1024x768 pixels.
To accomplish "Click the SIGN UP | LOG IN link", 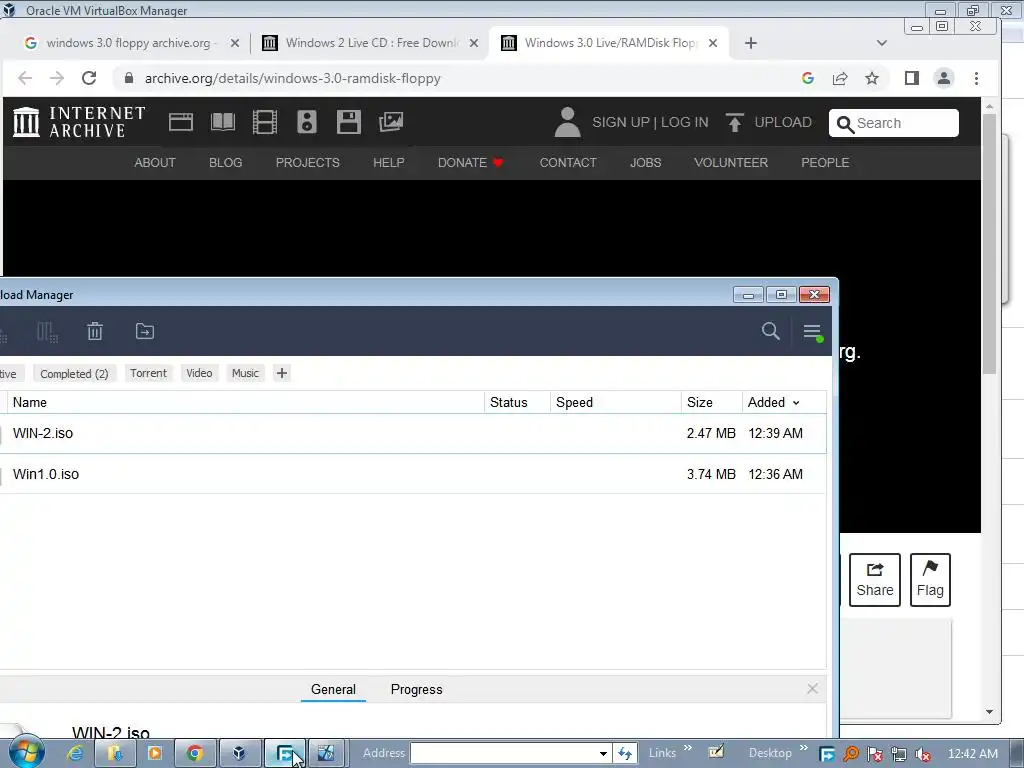I will coord(650,122).
